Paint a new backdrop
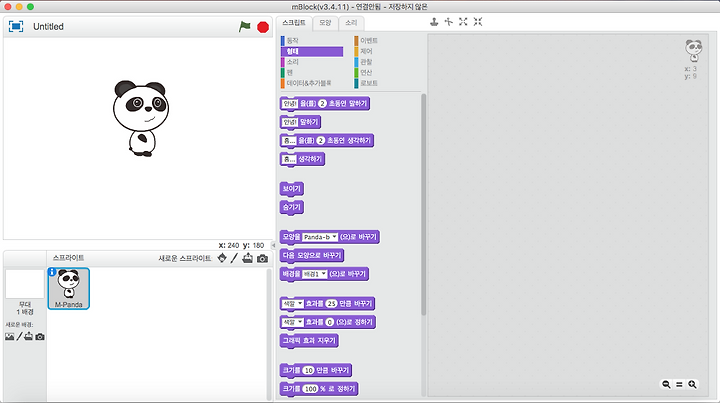This screenshot has width=720, height=403. click(19, 336)
